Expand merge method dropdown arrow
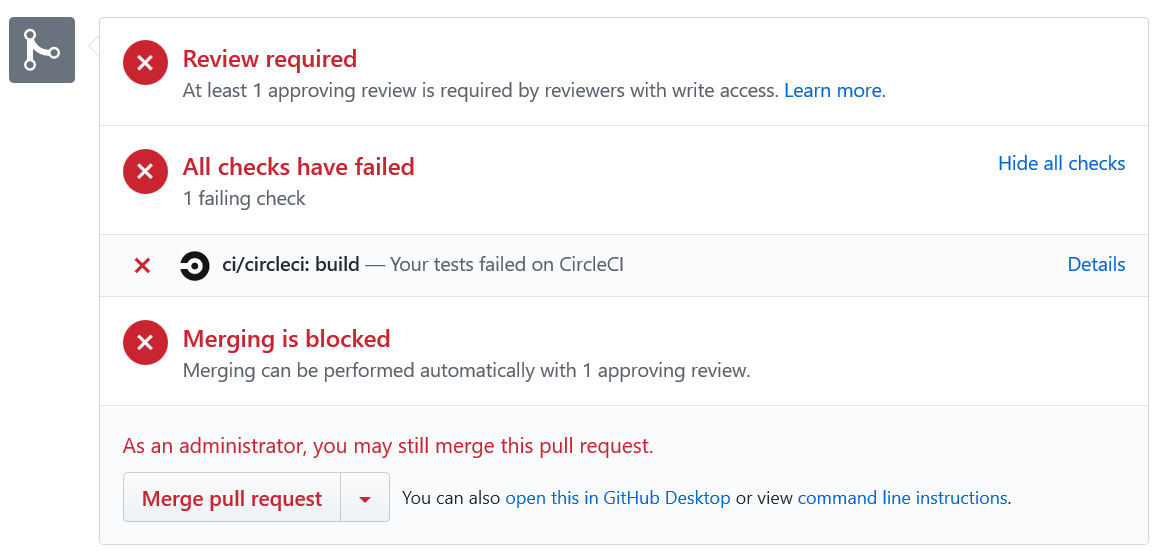 [365, 499]
